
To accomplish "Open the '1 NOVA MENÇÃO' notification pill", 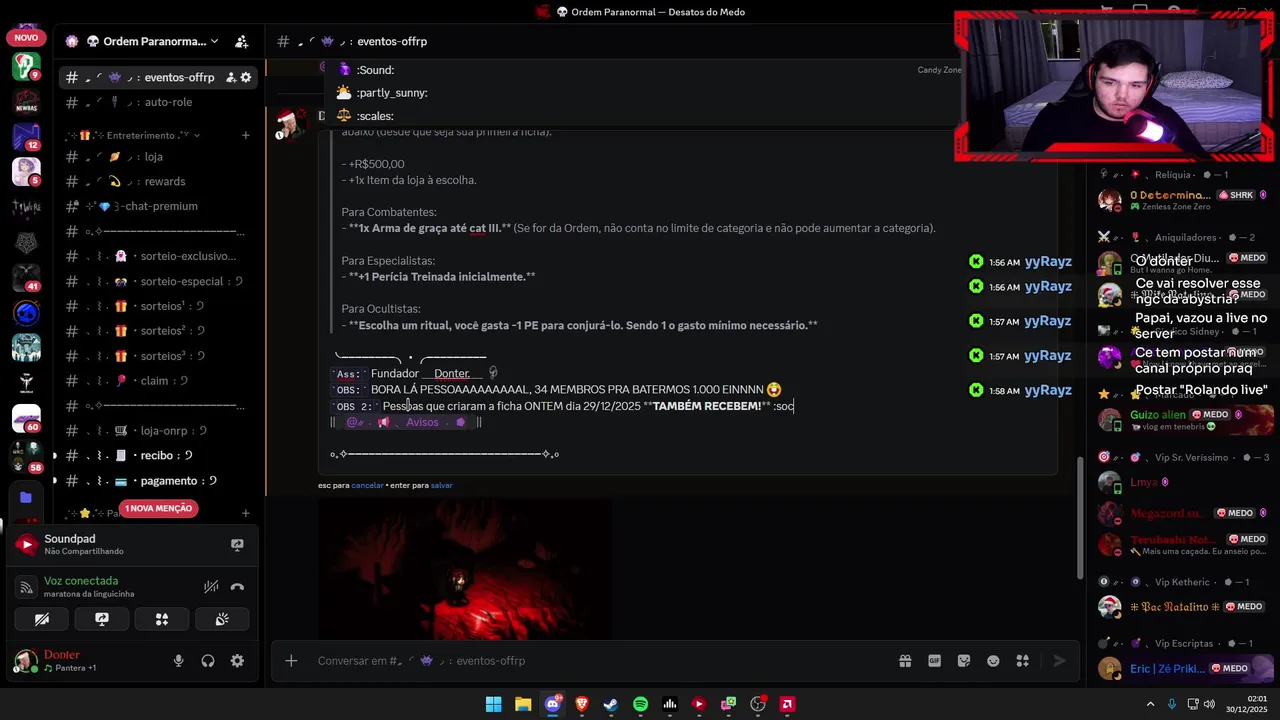I will tap(158, 508).
